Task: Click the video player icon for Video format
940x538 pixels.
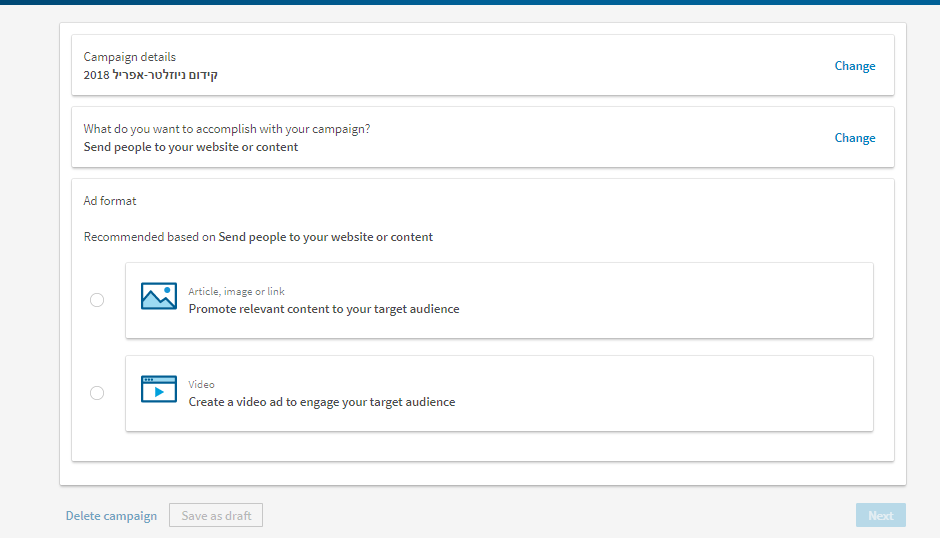Action: 159,389
